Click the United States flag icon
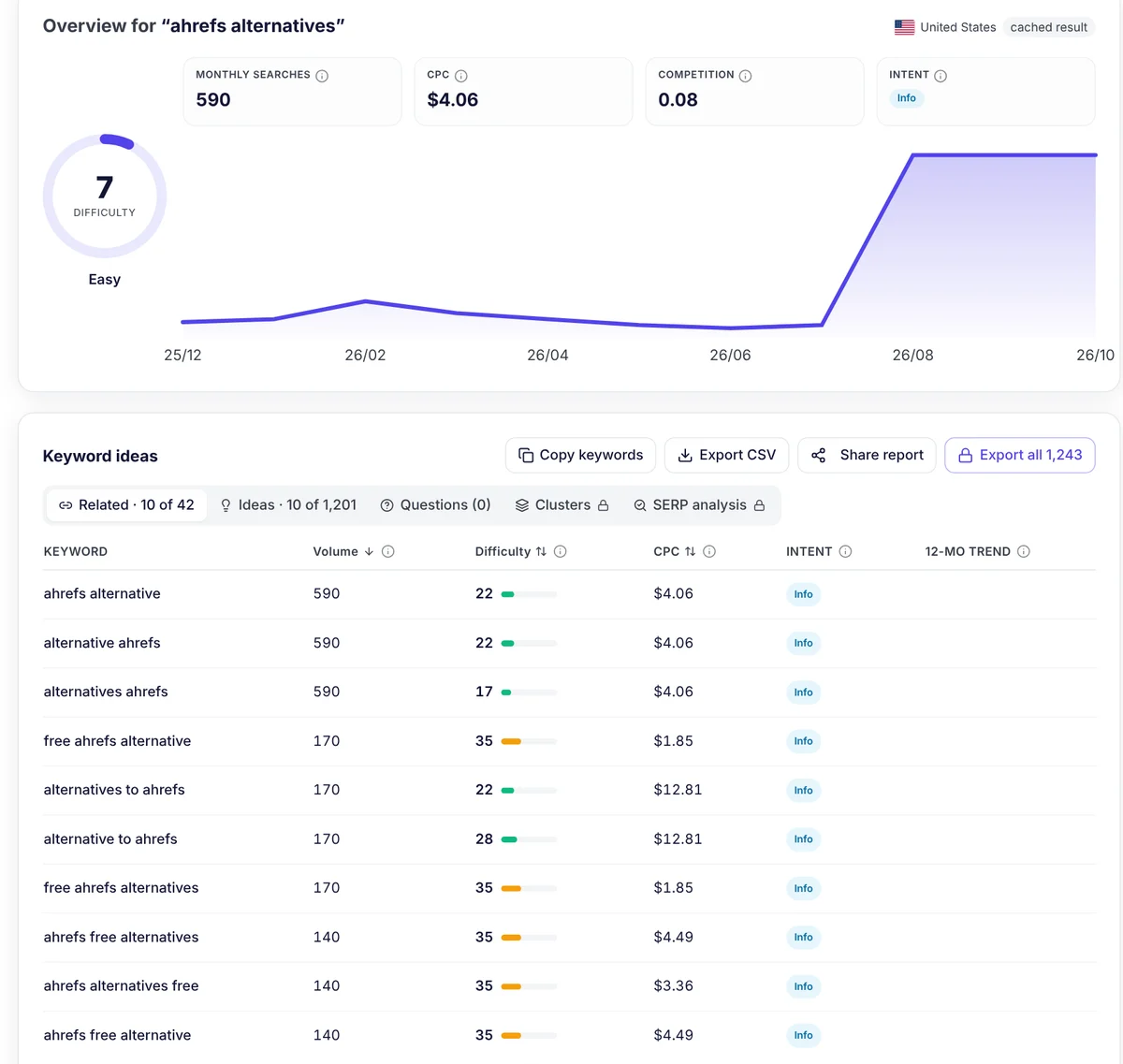Viewport: 1123px width, 1064px height. point(904,27)
